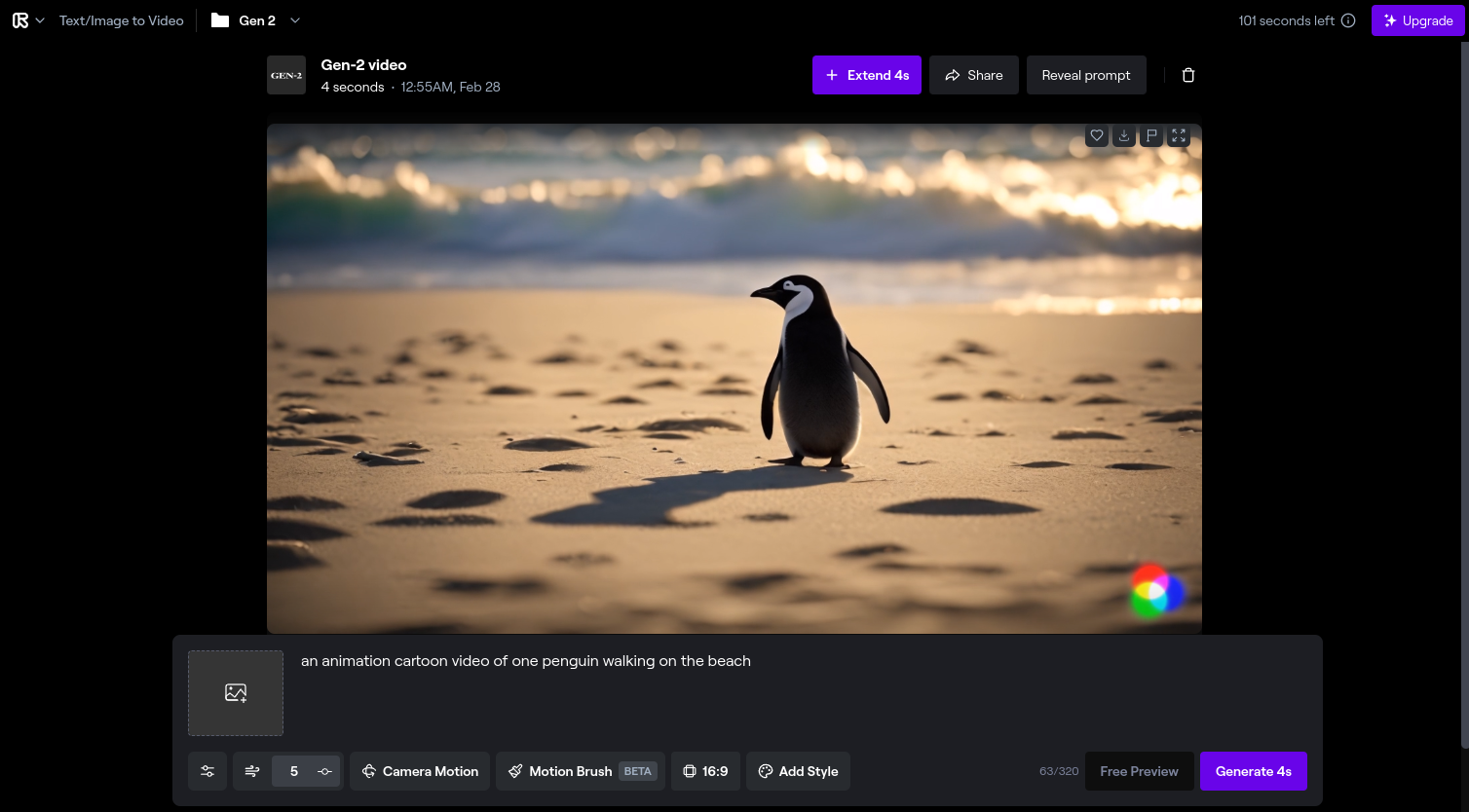
Task: Go to Text/Image to Video
Action: pyautogui.click(x=121, y=20)
